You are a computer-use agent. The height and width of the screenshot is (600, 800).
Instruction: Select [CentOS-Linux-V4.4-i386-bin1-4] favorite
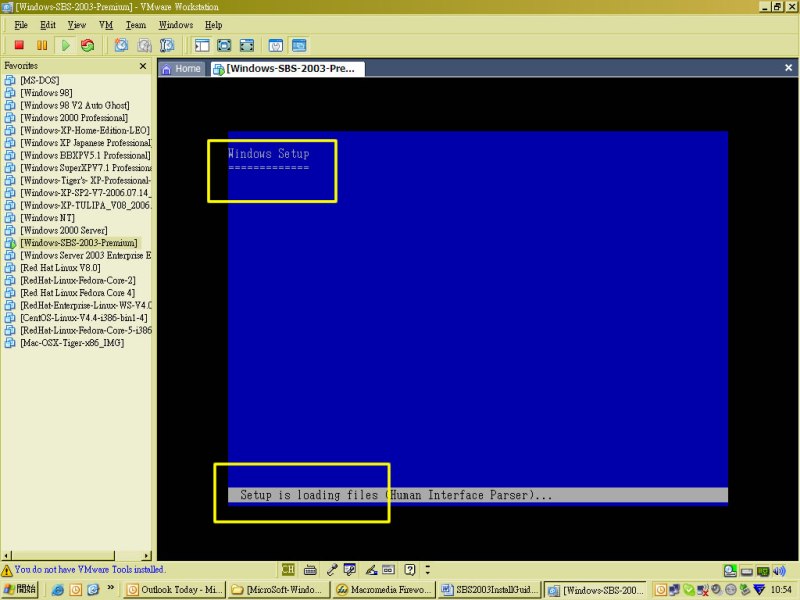coord(84,318)
